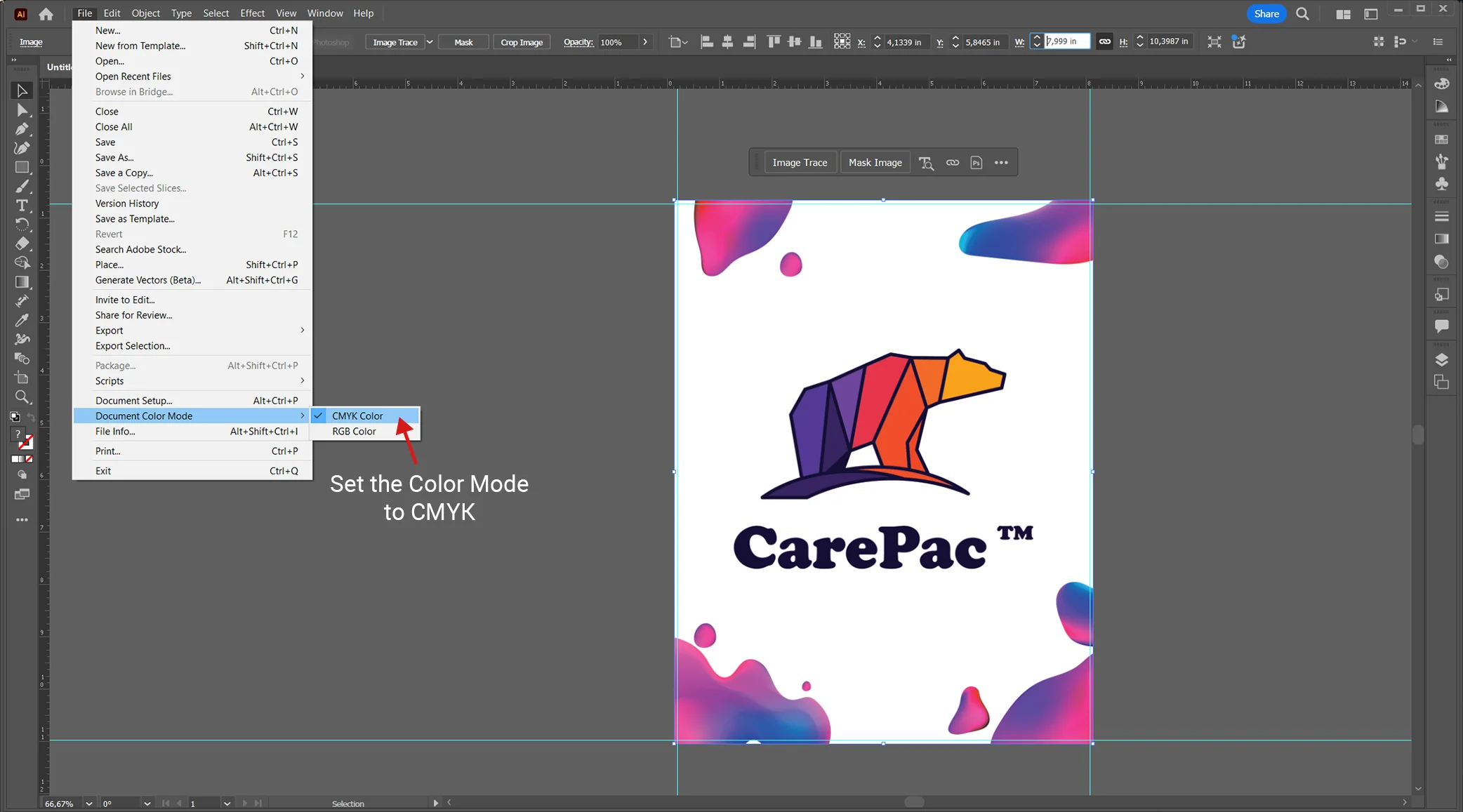The width and height of the screenshot is (1463, 812).
Task: Open the Swatches panel in the right sidebar
Action: [x=1443, y=138]
